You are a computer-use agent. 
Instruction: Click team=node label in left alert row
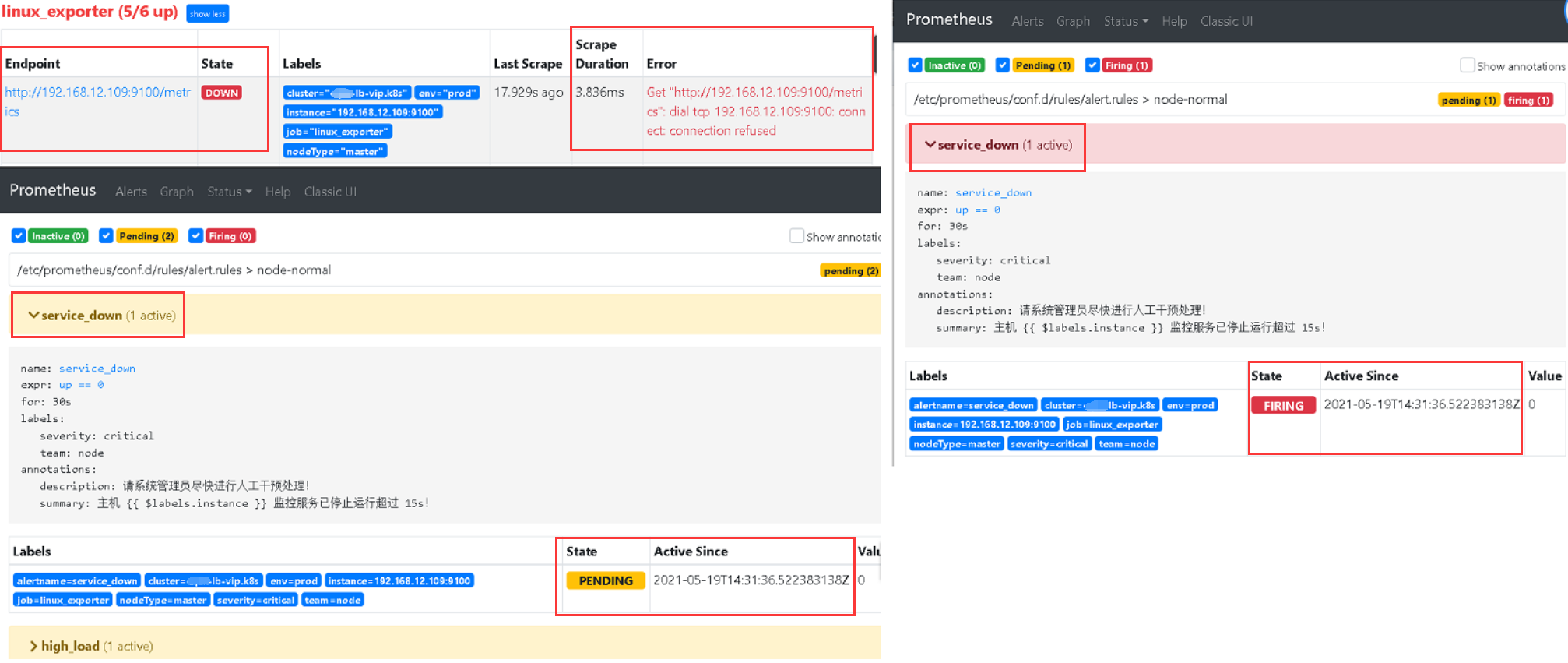pos(332,600)
